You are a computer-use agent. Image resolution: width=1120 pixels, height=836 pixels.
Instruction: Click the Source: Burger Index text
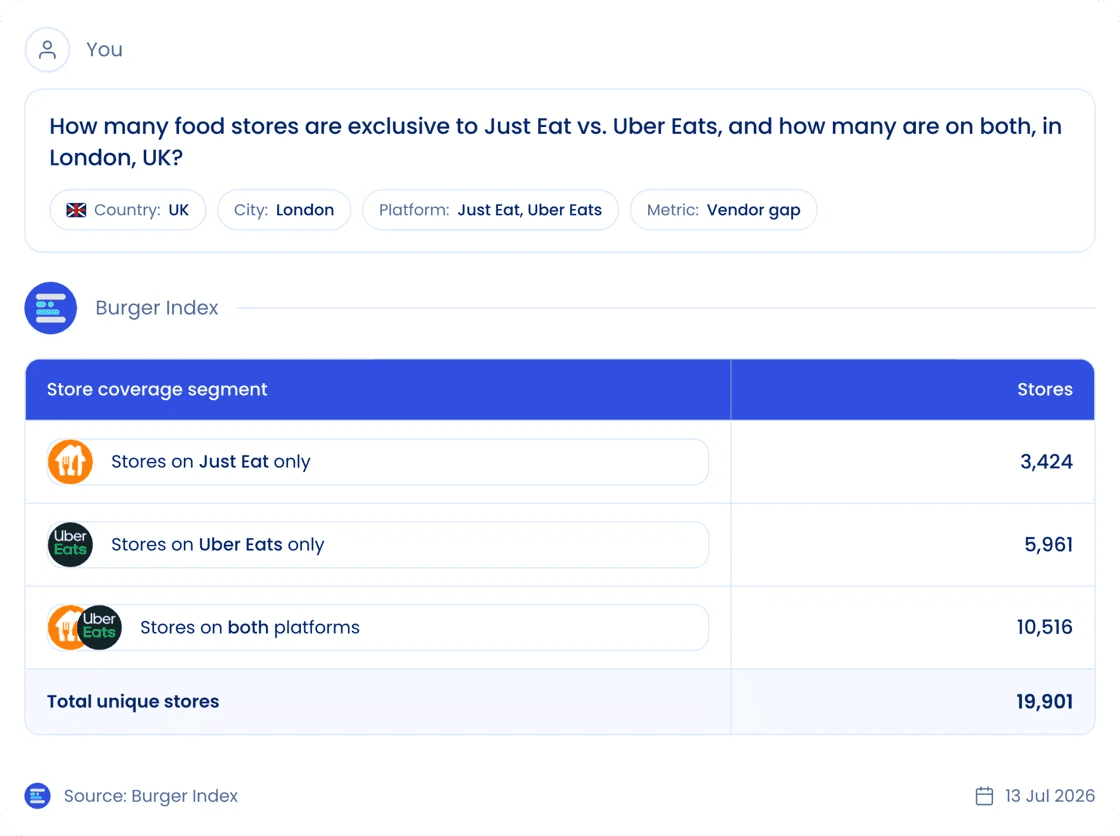pos(151,796)
